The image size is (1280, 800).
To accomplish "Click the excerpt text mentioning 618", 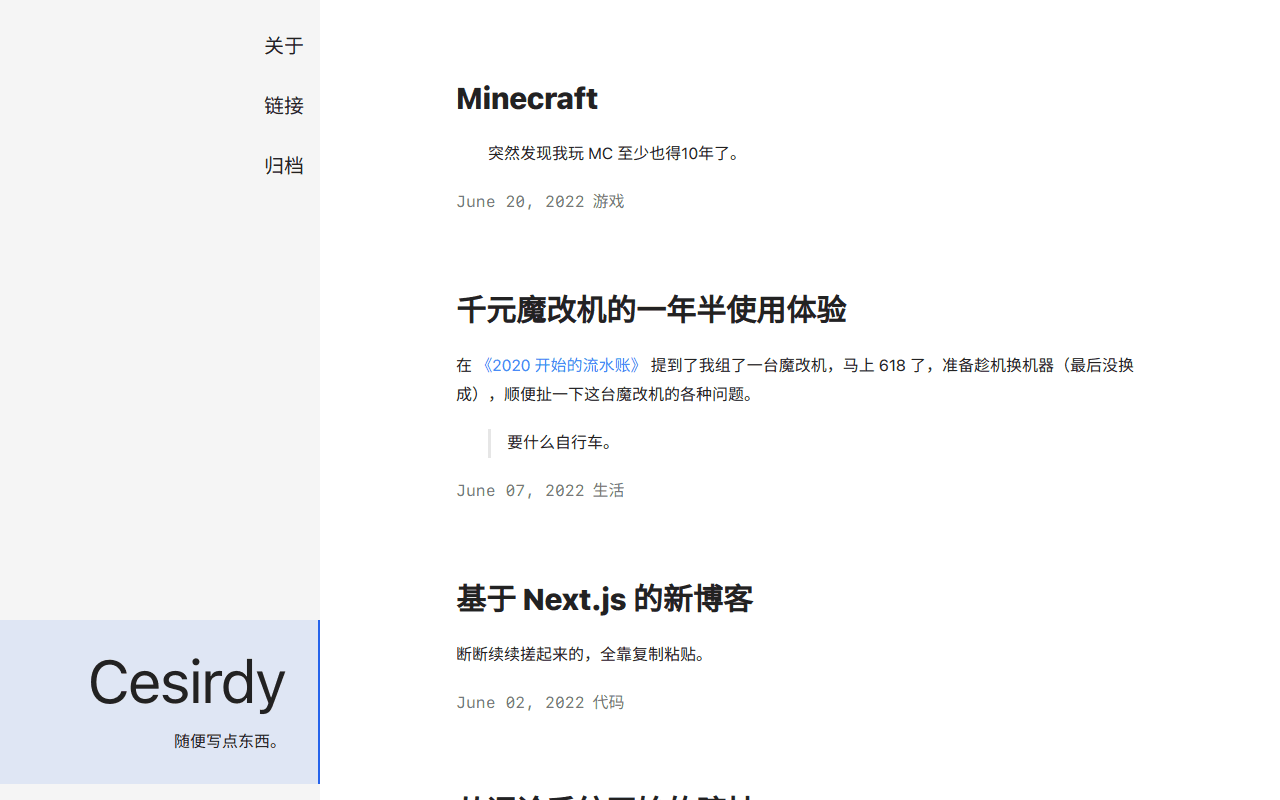I will click(x=890, y=366).
